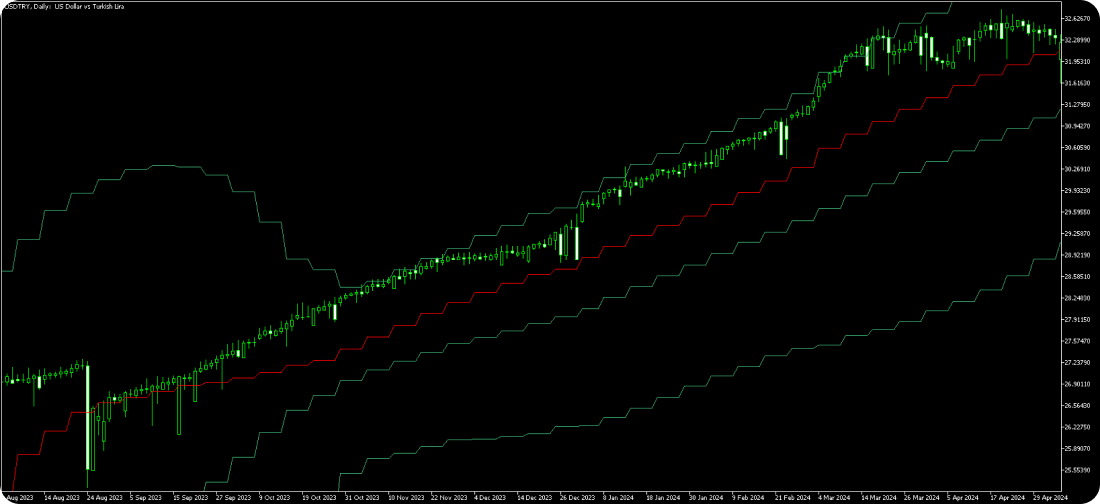Select the 27.91150 price label

click(x=1079, y=320)
